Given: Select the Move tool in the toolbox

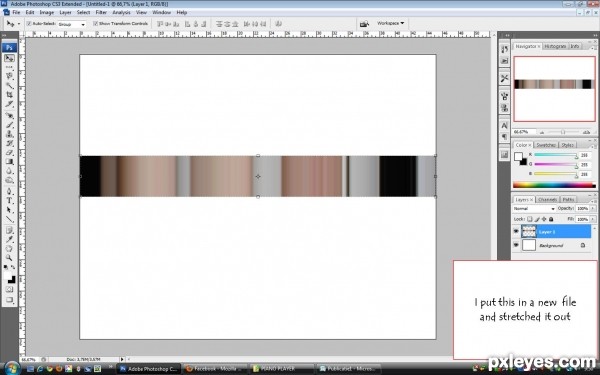Looking at the screenshot, I should 9,58.
